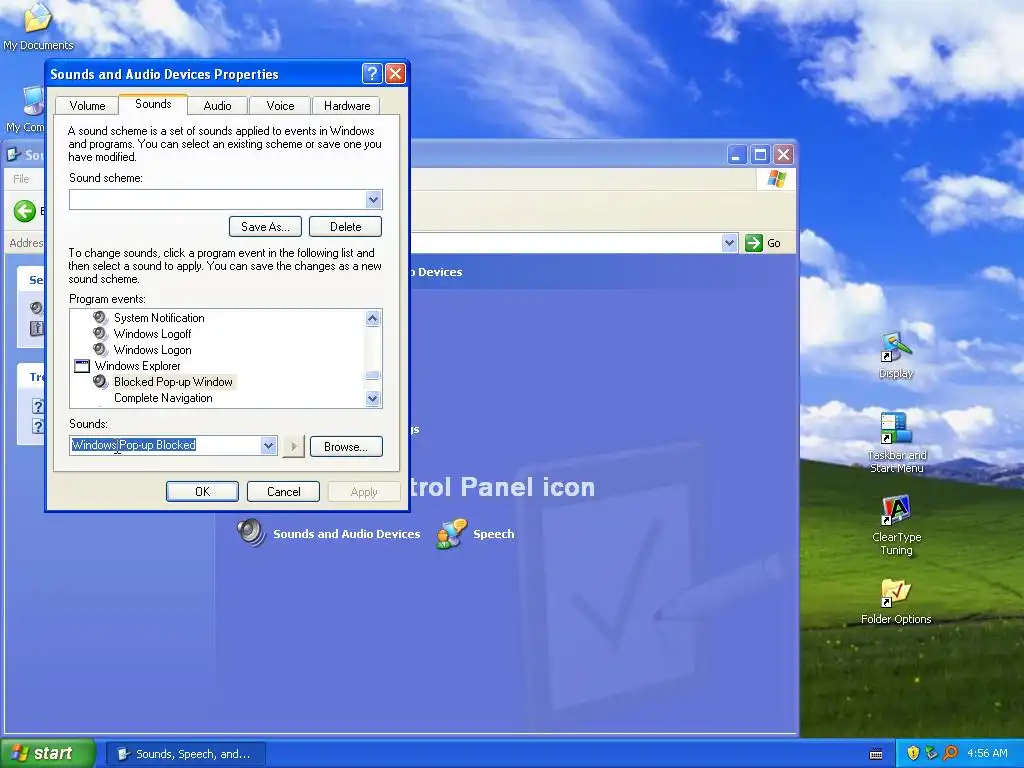The height and width of the screenshot is (768, 1024).
Task: Open ClearType Tuning desktop shortcut
Action: [896, 526]
